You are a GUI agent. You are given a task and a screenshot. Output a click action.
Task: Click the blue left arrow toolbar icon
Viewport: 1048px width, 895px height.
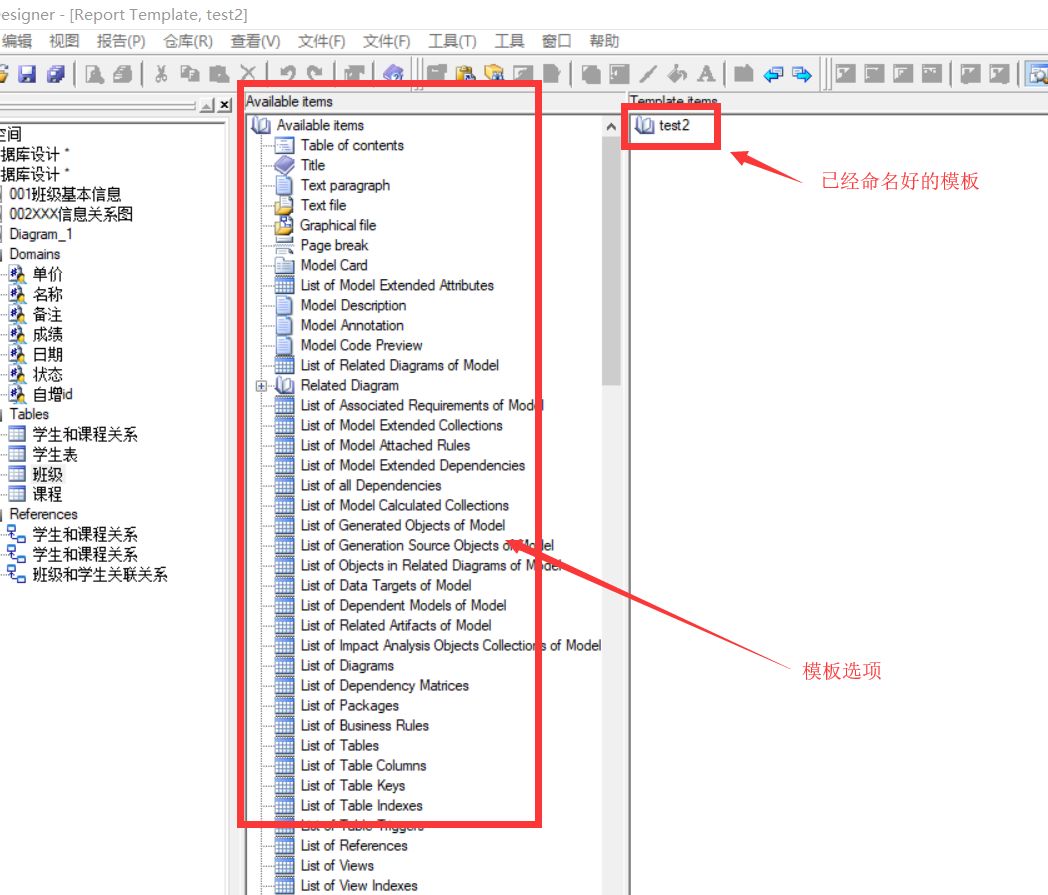pos(773,74)
